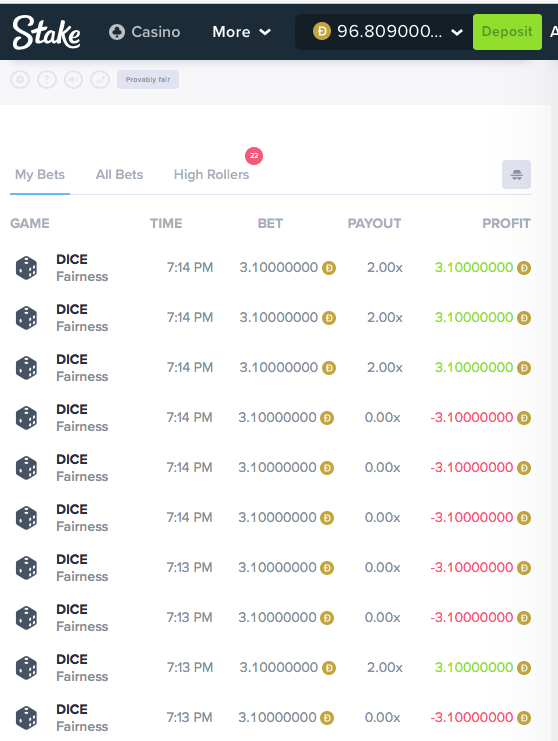
Task: Click profit coin icon in 7:13 PM 2.00x row
Action: coord(524,668)
